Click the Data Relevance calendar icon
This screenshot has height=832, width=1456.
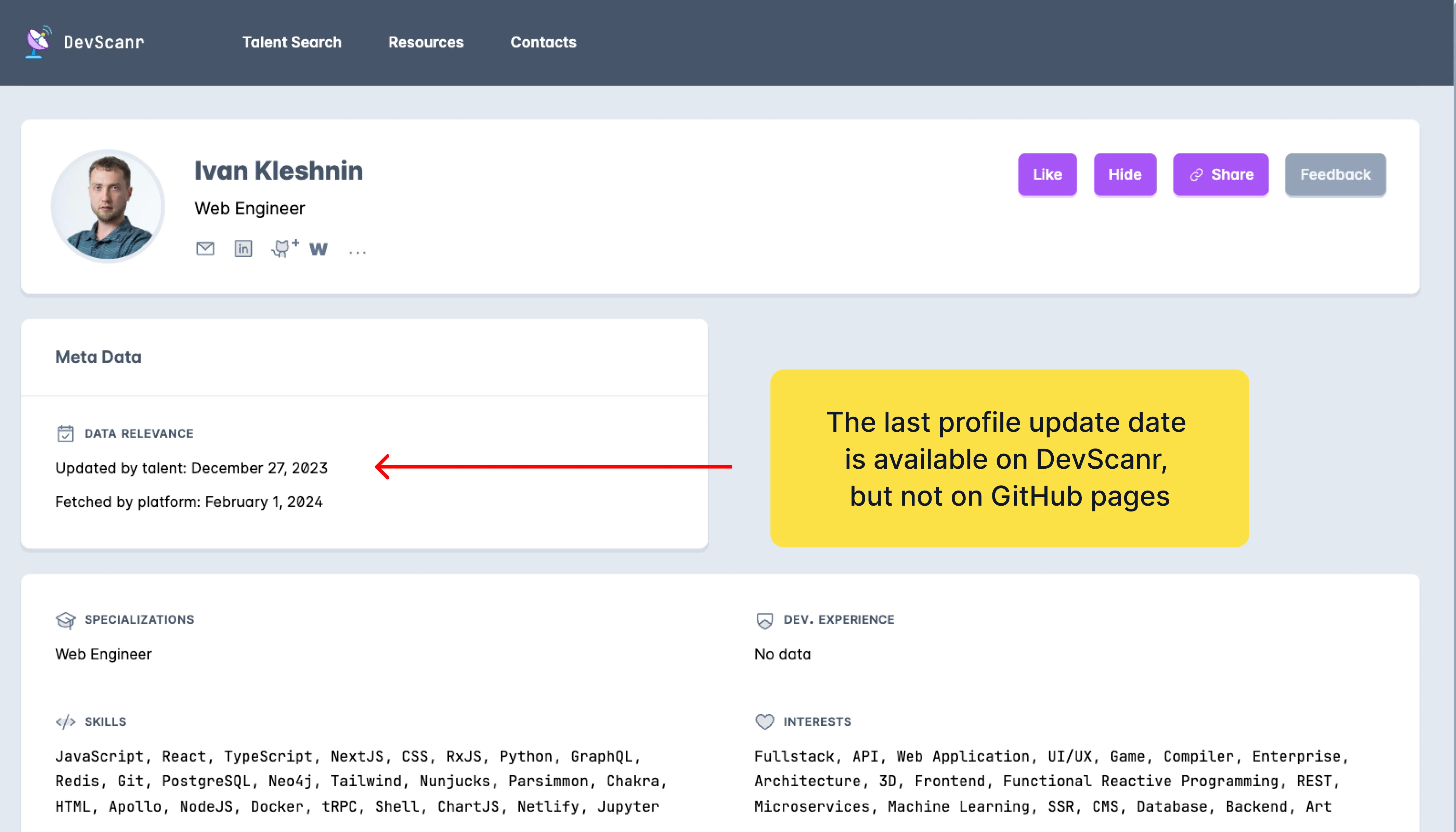(65, 434)
